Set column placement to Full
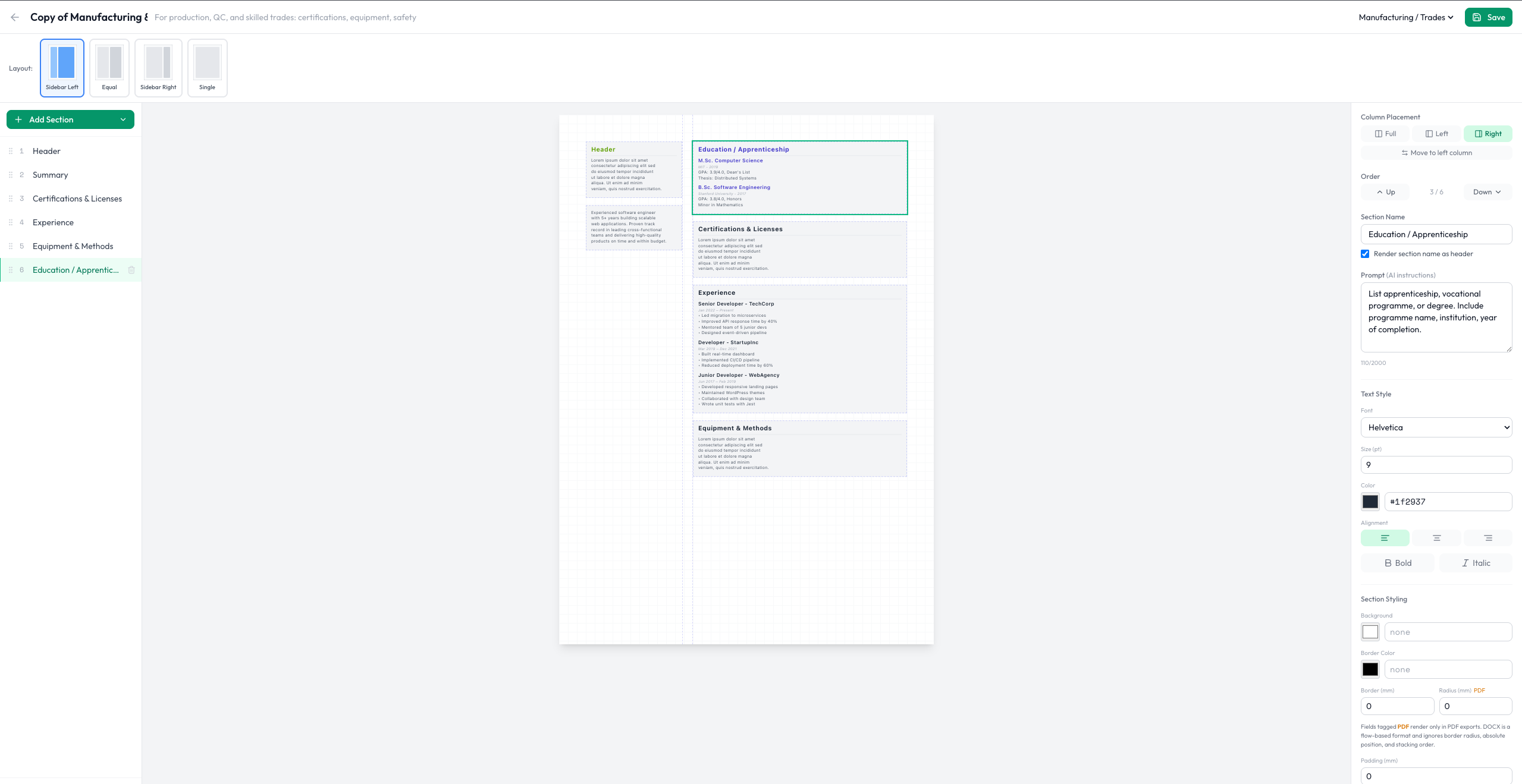 tap(1385, 134)
